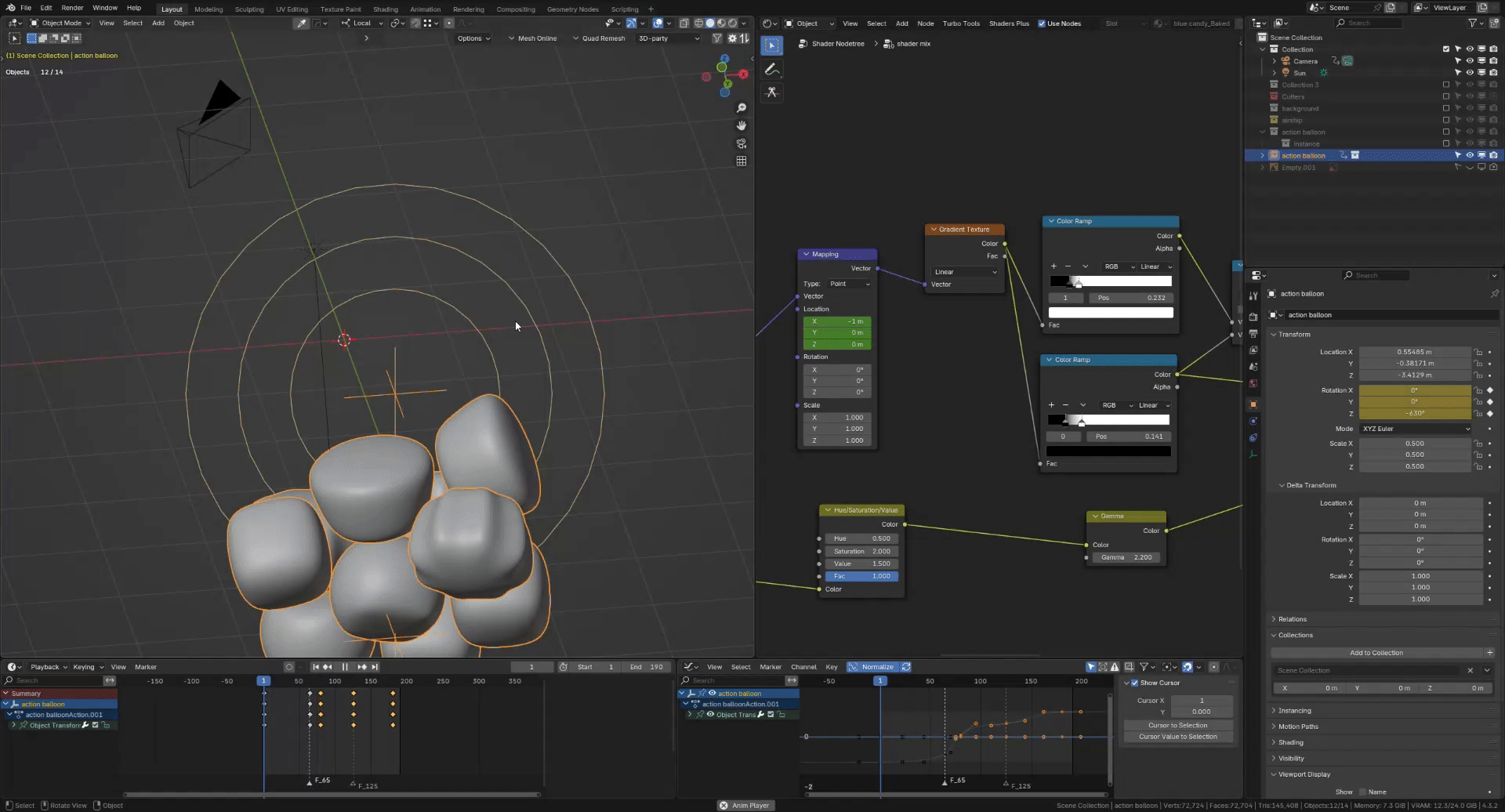Collapse the Transform panel

tap(1293, 335)
